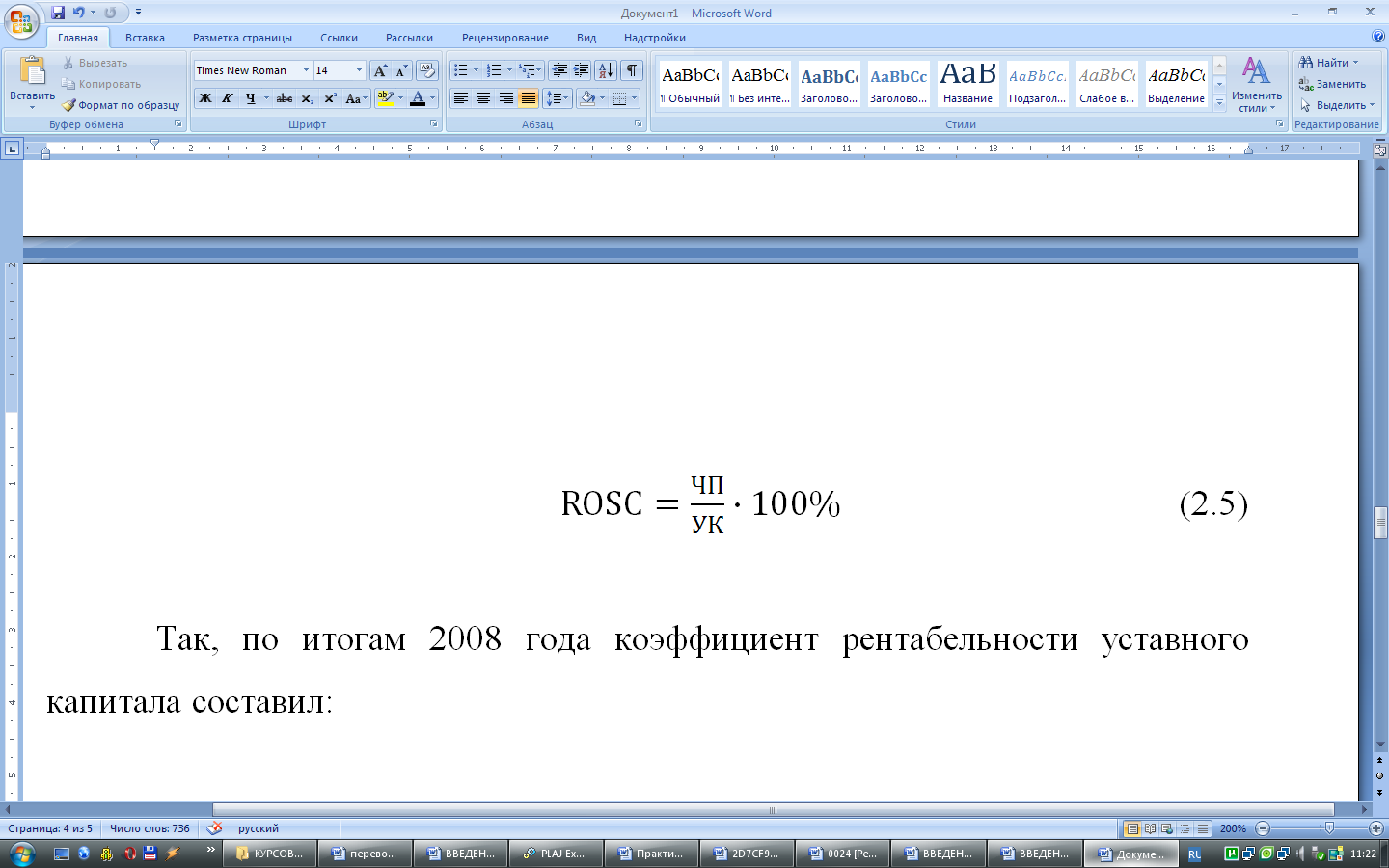Apply Без интервала style
The height and width of the screenshot is (868, 1389).
[759, 85]
